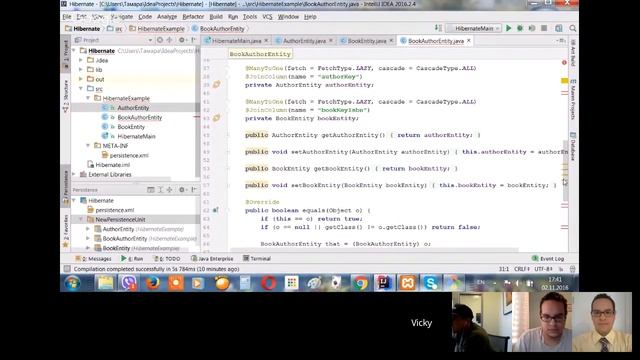Open Project Structure from the toolbar icon
The width and height of the screenshot is (640, 360).
point(558,28)
